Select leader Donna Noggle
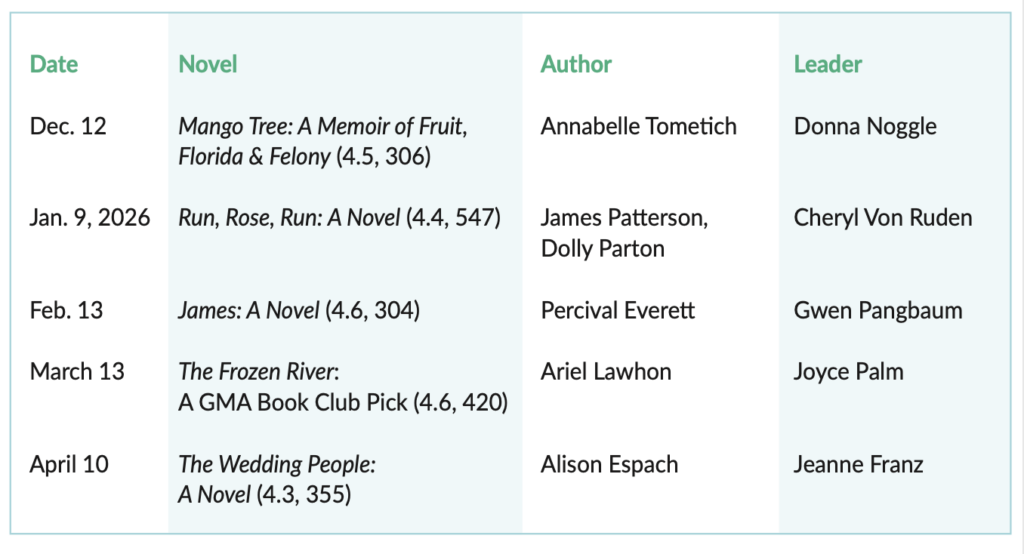Image resolution: width=1024 pixels, height=554 pixels. point(865,127)
